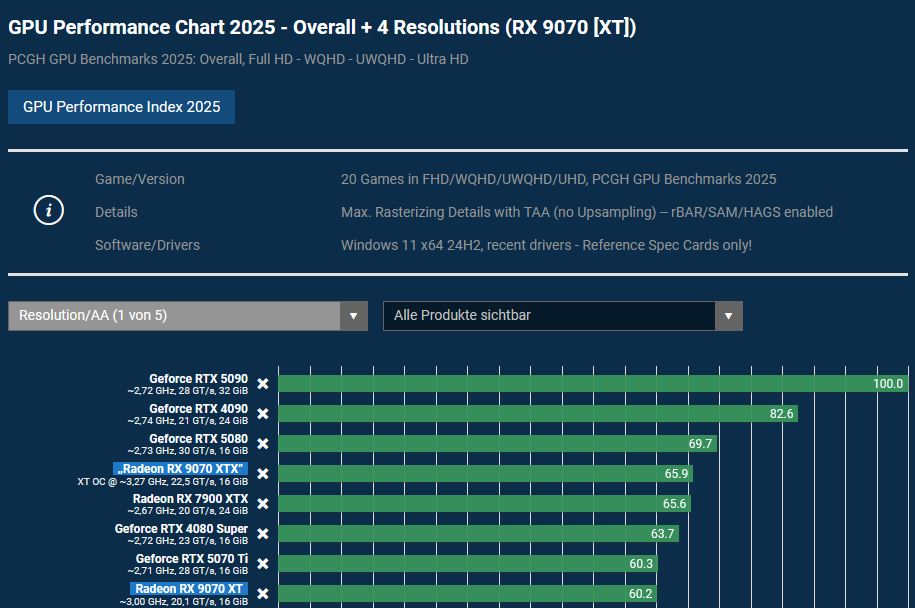Viewport: 915px width, 608px height.
Task: Remove Geforce RTX 4080 Super via X icon
Action: coord(263,534)
